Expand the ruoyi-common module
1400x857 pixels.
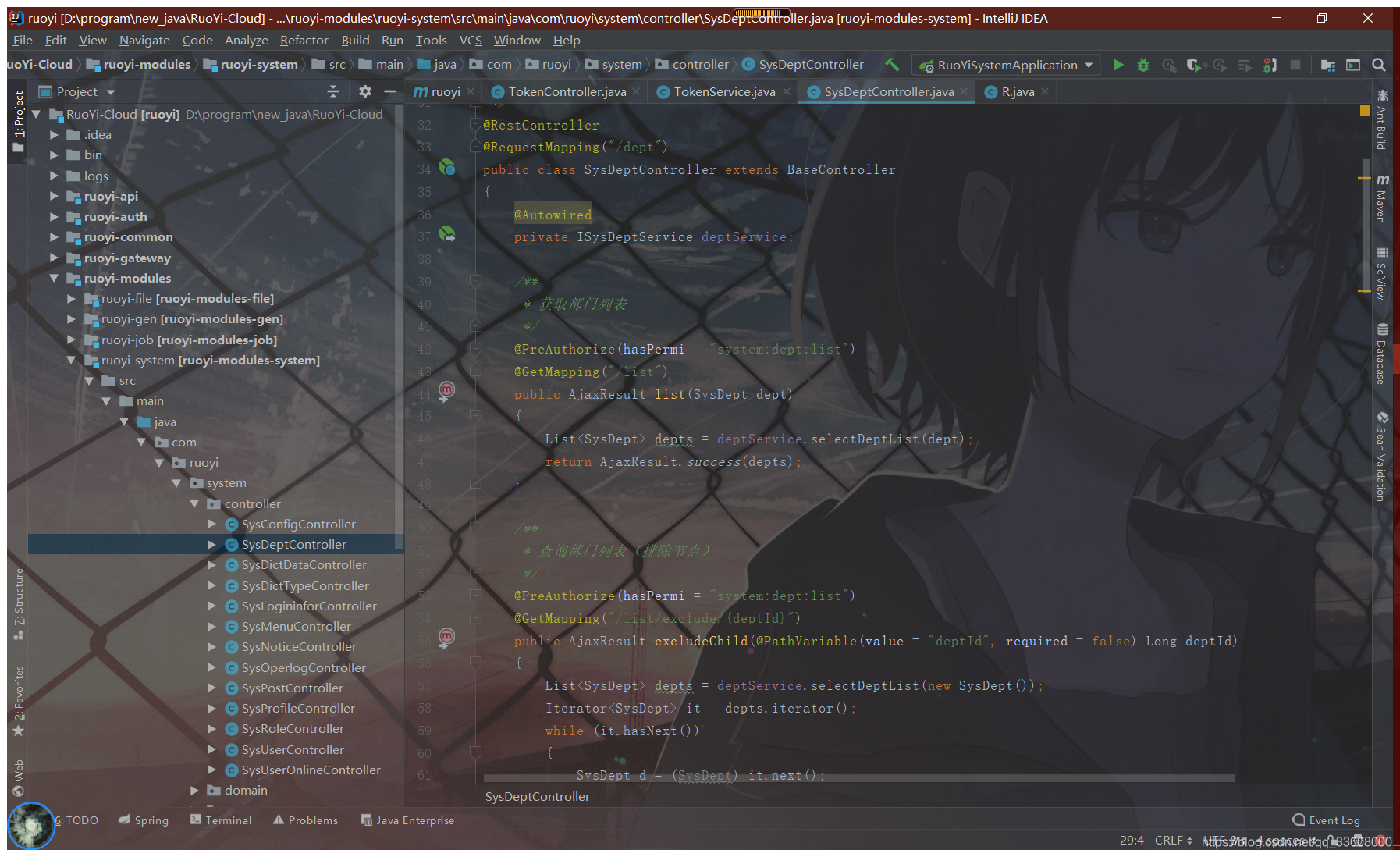click(x=54, y=236)
